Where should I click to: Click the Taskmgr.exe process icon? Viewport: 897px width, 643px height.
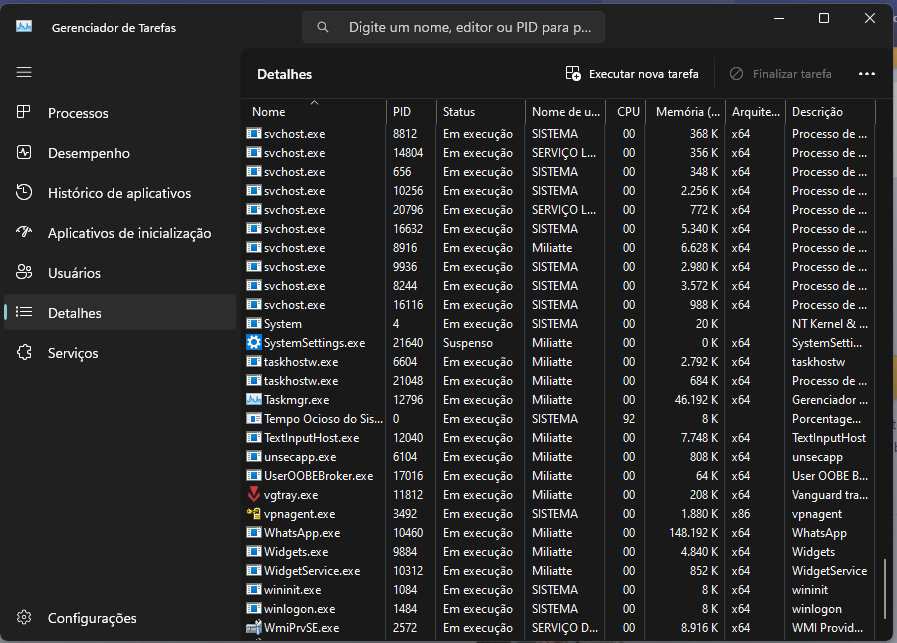click(253, 399)
